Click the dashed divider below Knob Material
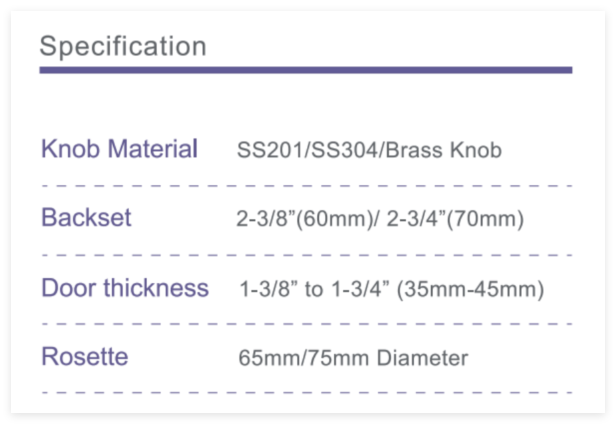 [x=305, y=186]
